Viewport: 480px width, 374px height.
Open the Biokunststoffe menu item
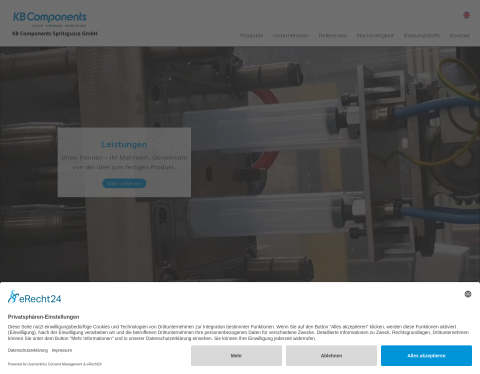point(422,35)
